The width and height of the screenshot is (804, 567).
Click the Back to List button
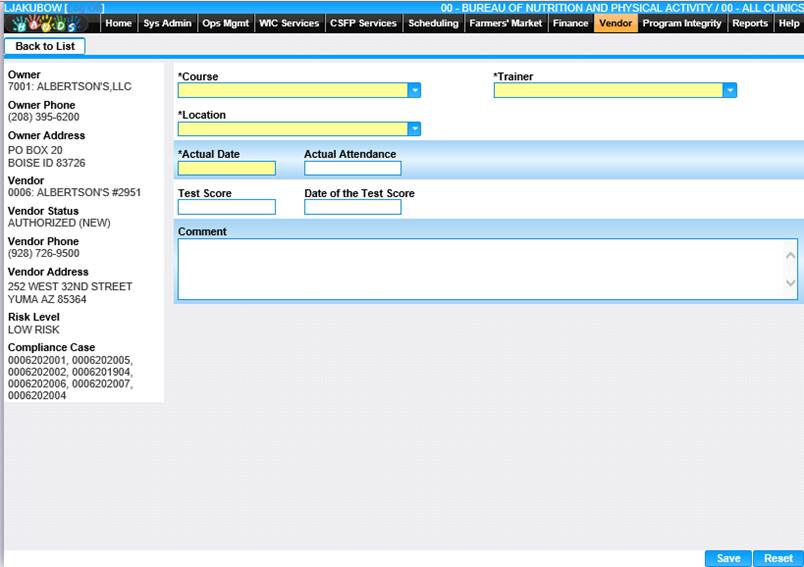pos(45,46)
